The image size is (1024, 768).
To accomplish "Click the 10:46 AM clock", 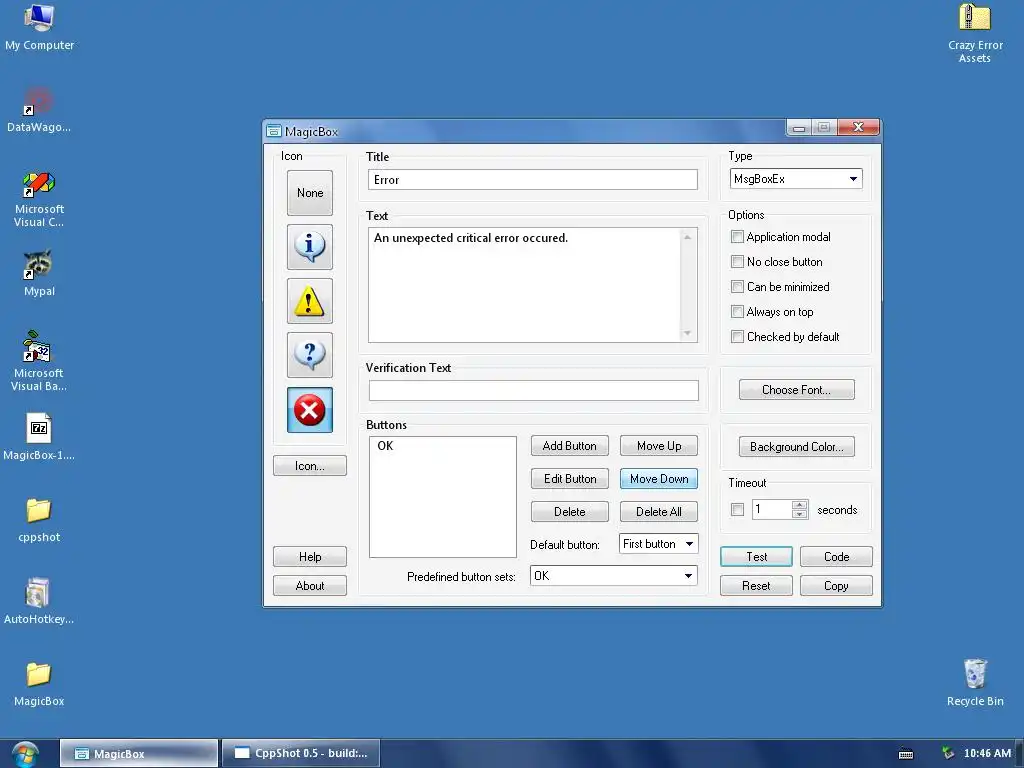I will 987,753.
